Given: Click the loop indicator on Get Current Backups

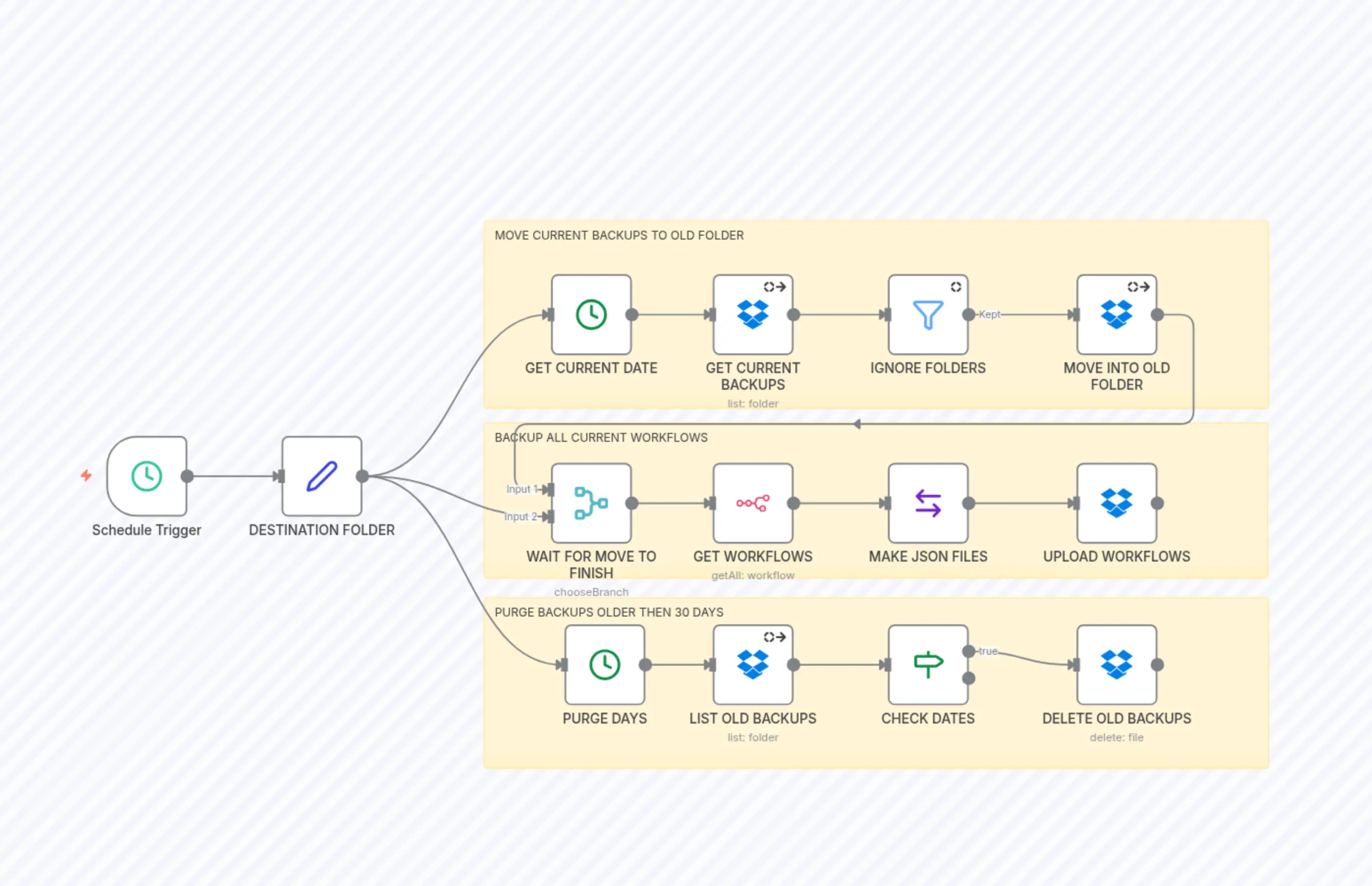Looking at the screenshot, I should coord(773,287).
